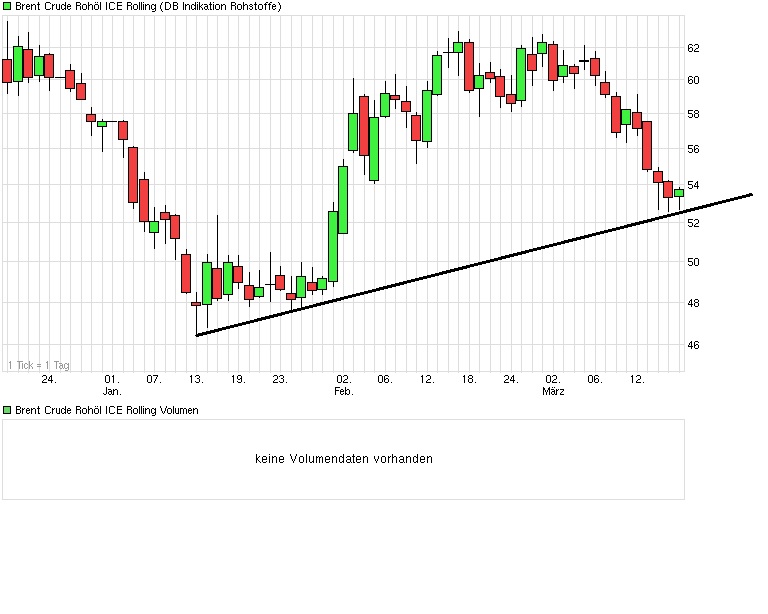Click the 'März' month label
Image resolution: width=768 pixels, height=614 pixels.
click(553, 391)
